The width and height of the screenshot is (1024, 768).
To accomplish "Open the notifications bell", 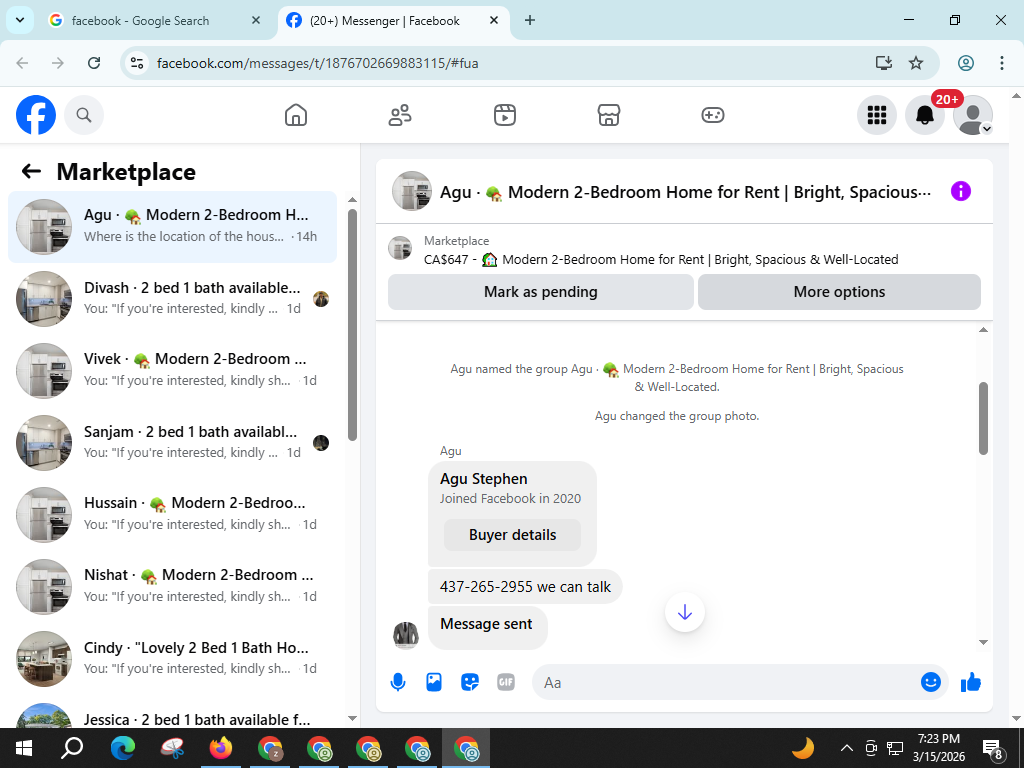I will point(925,115).
